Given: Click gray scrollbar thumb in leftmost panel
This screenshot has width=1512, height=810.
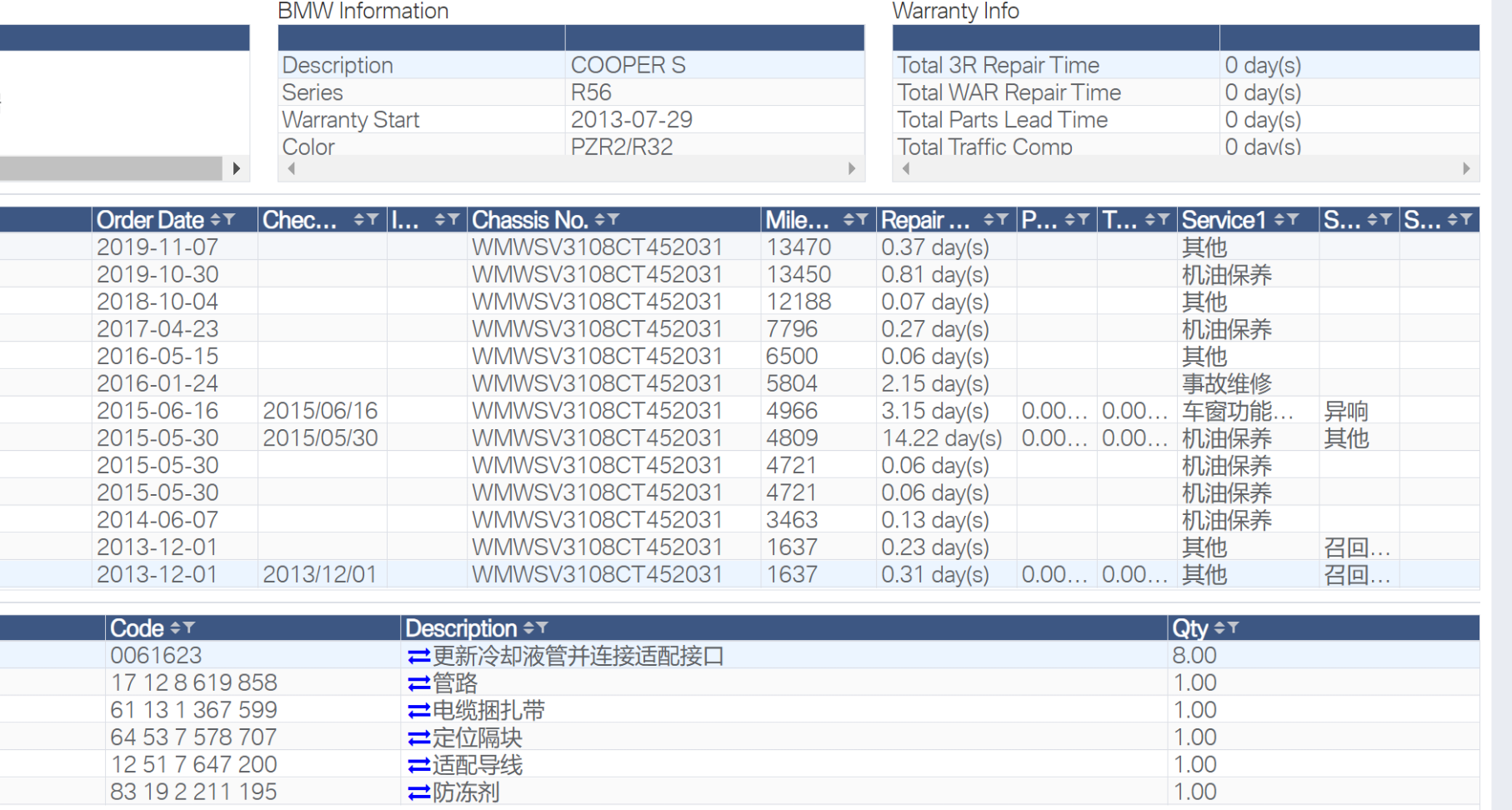Looking at the screenshot, I should 111,168.
